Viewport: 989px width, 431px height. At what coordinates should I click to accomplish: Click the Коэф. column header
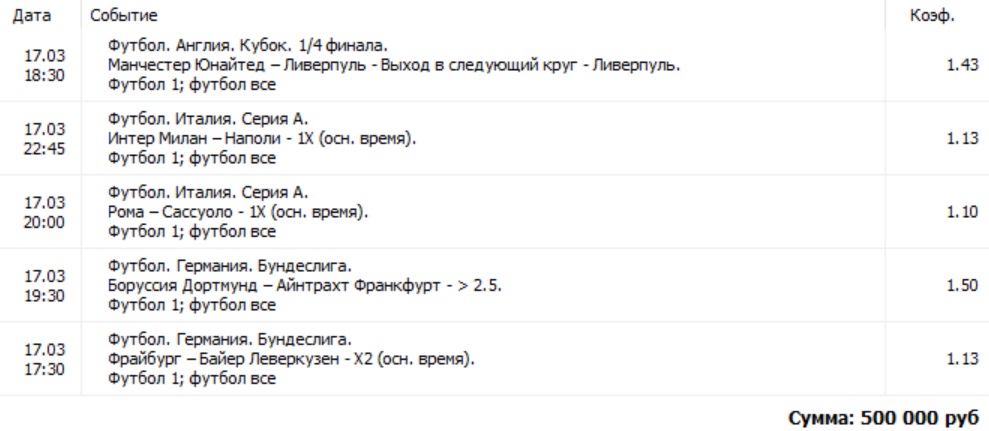pos(932,15)
